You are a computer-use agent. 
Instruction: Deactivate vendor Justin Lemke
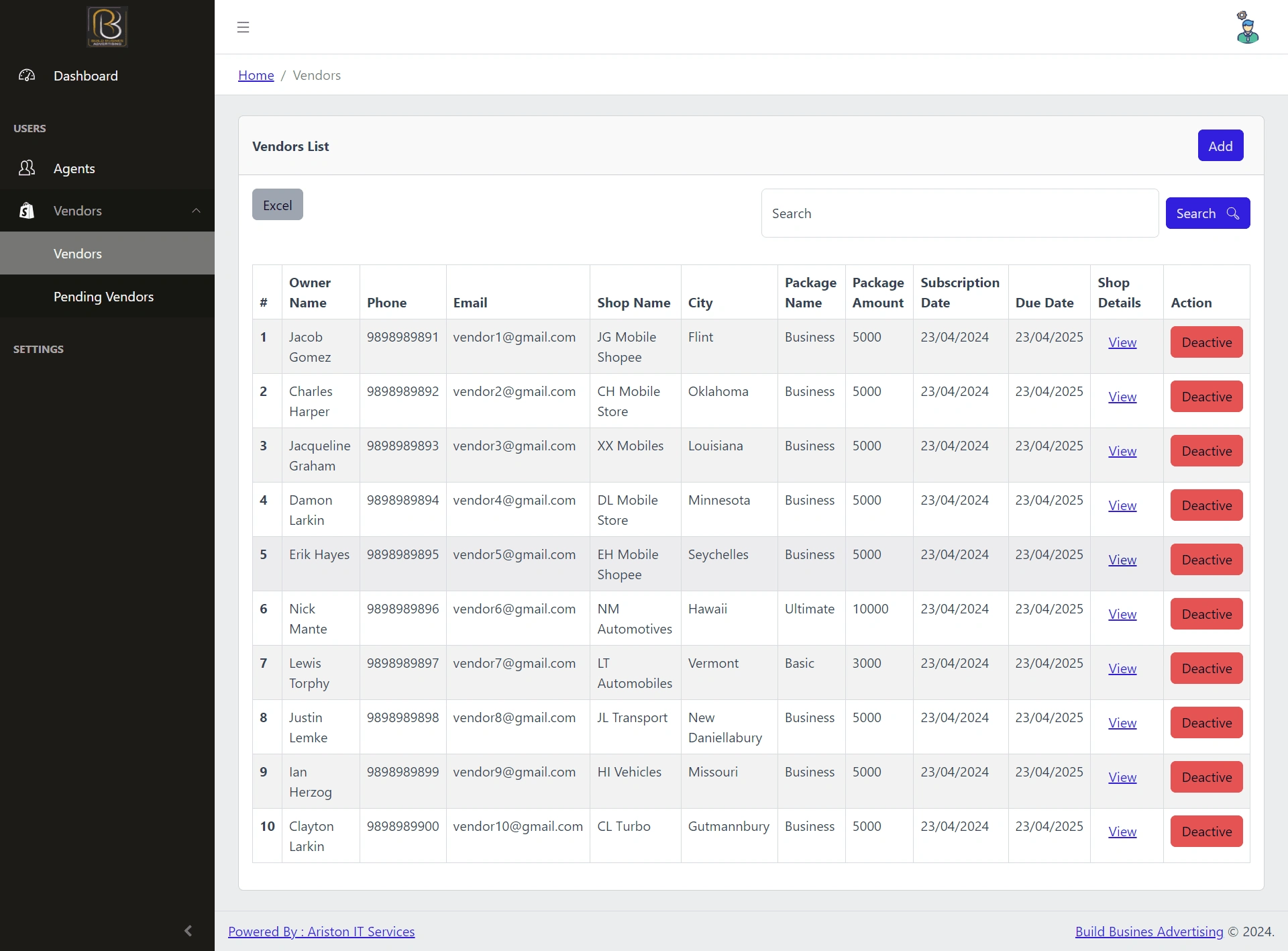pos(1206,723)
